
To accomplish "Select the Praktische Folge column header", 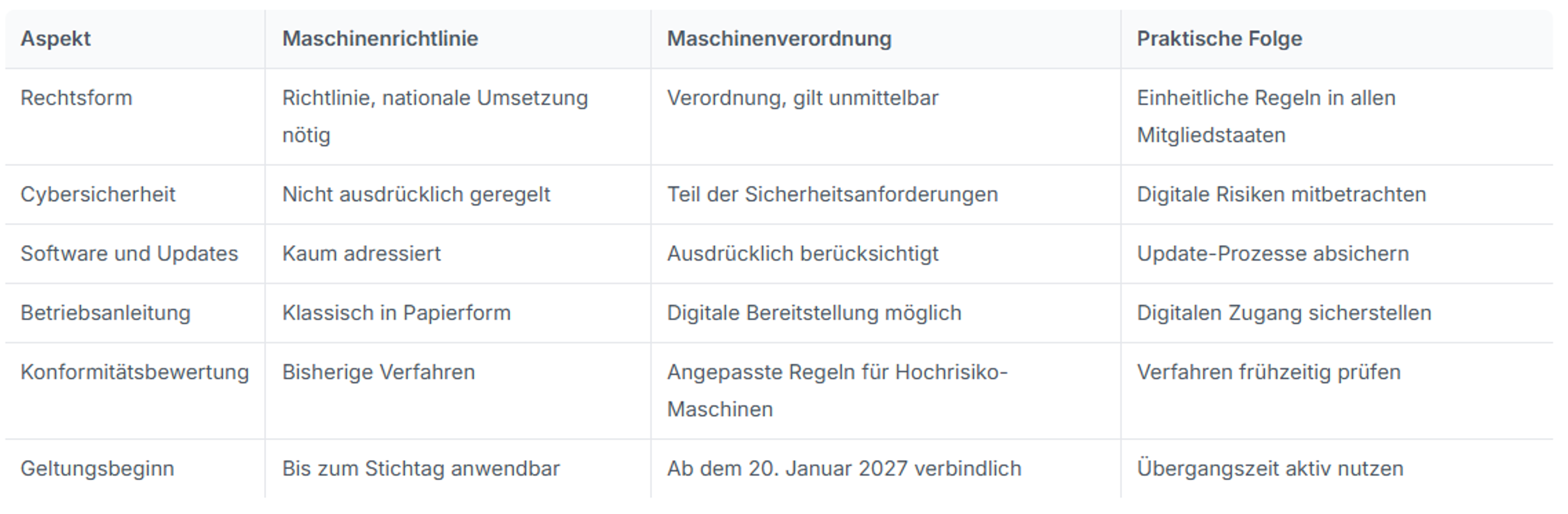I will click(1219, 39).
